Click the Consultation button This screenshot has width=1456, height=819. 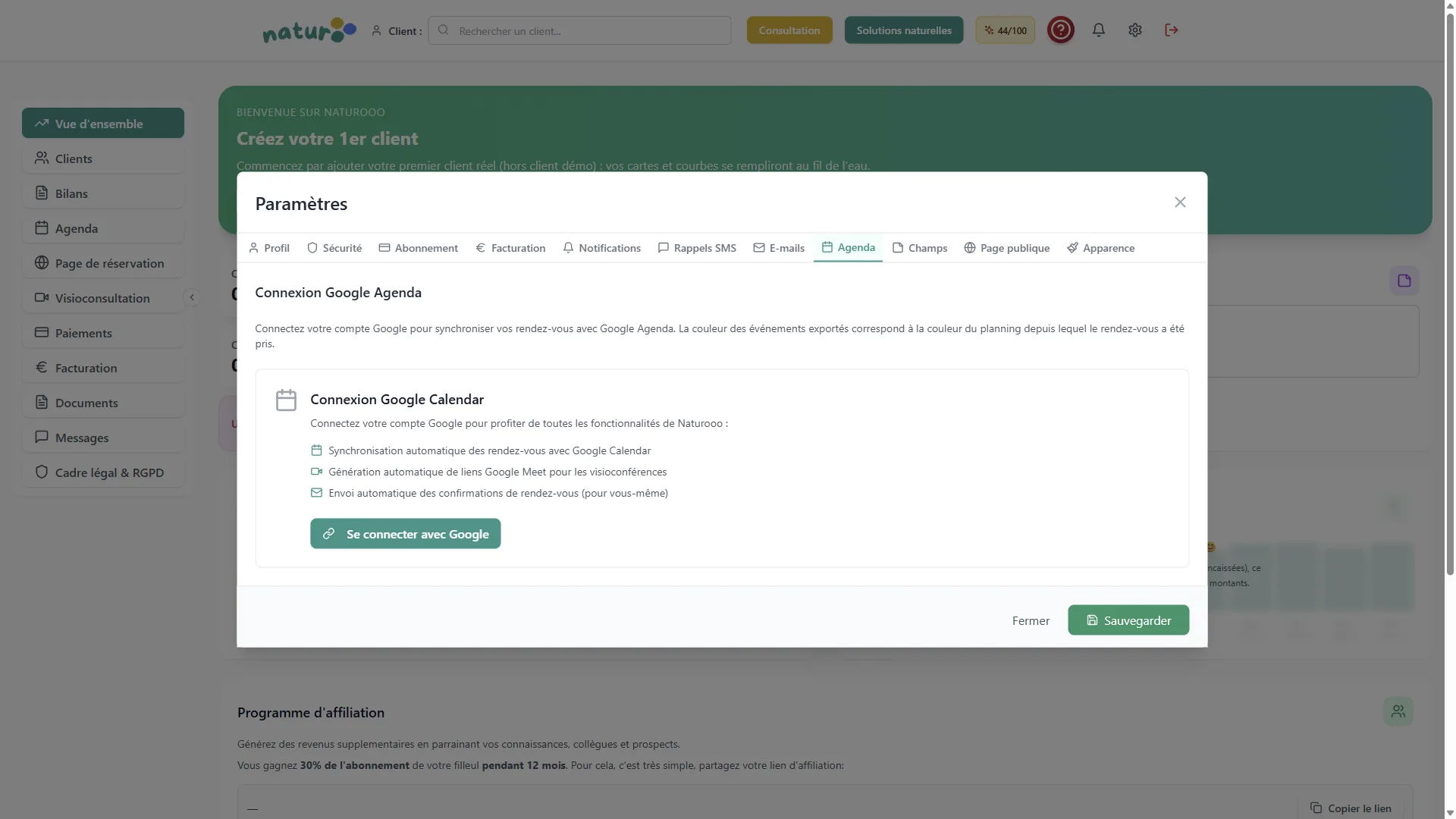(789, 30)
